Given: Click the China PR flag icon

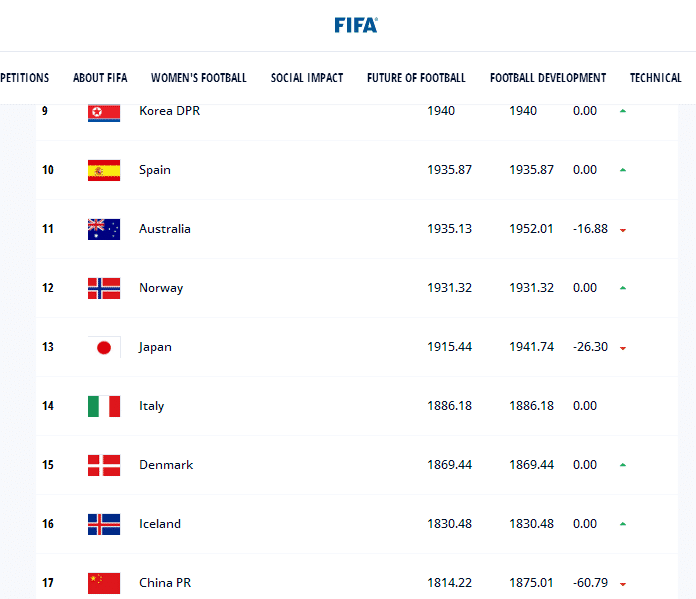Looking at the screenshot, I should (104, 582).
